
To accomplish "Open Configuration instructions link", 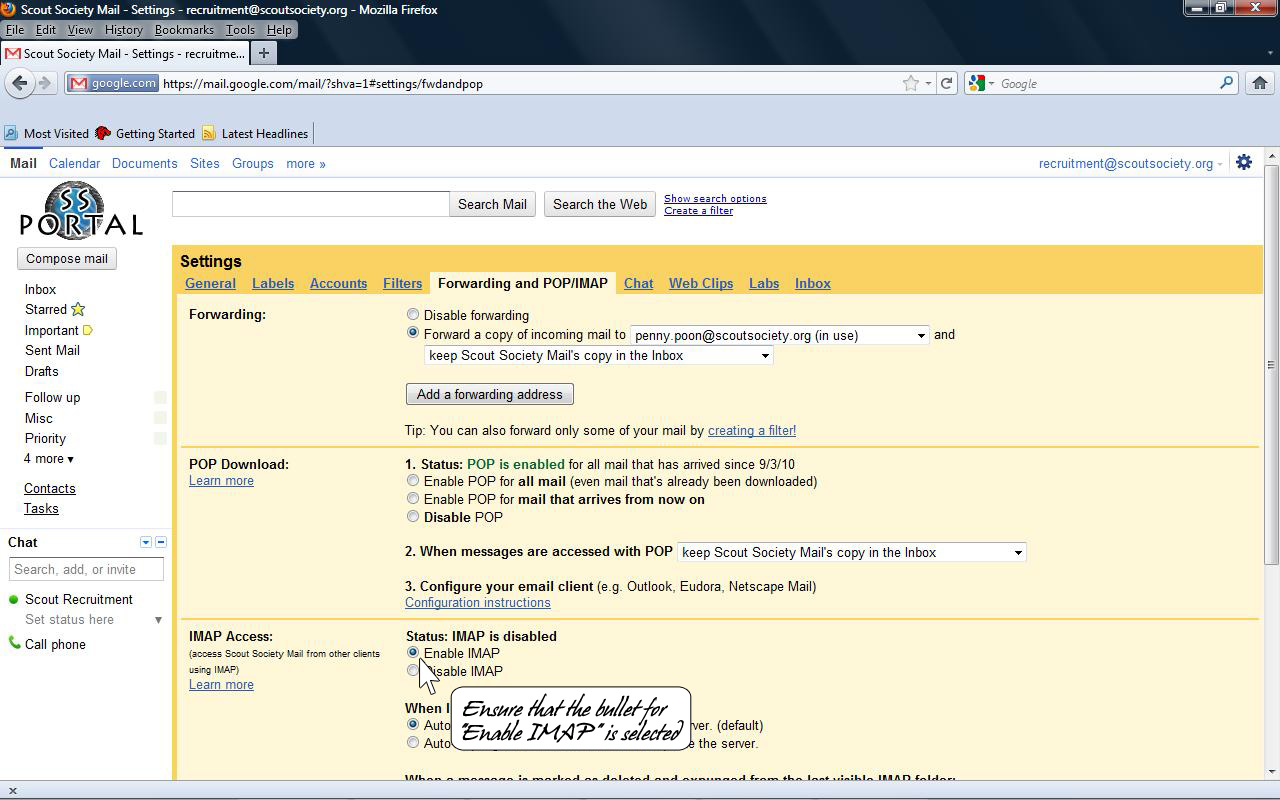I will click(477, 602).
